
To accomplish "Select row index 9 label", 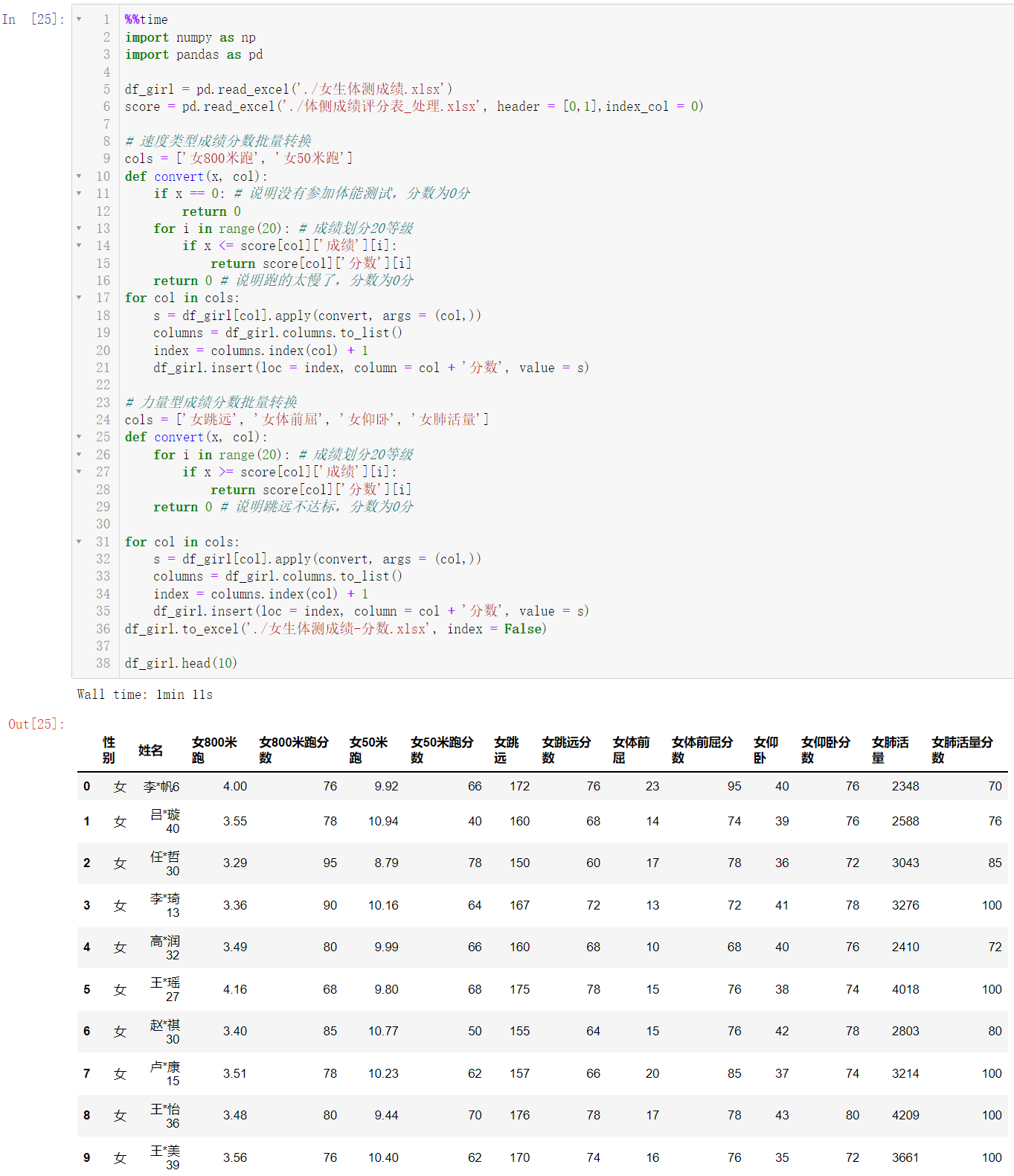I will pos(87,1158).
